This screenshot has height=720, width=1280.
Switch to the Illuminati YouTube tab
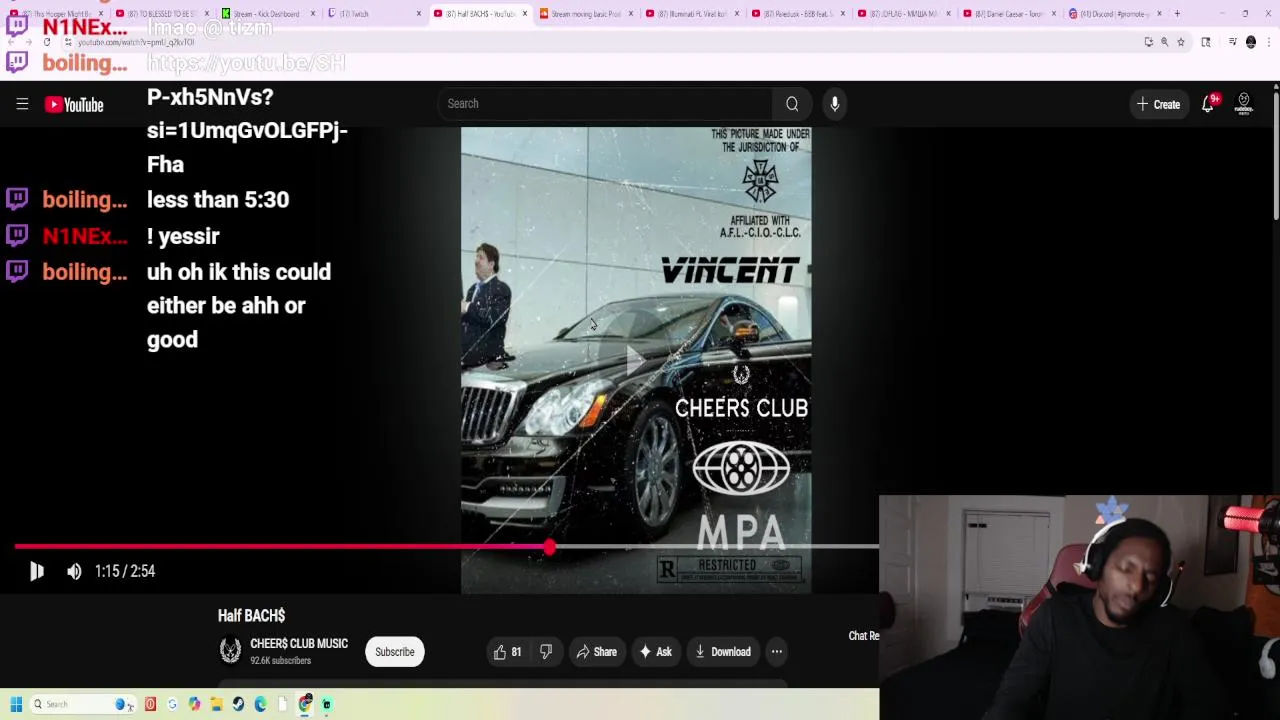tap(693, 14)
